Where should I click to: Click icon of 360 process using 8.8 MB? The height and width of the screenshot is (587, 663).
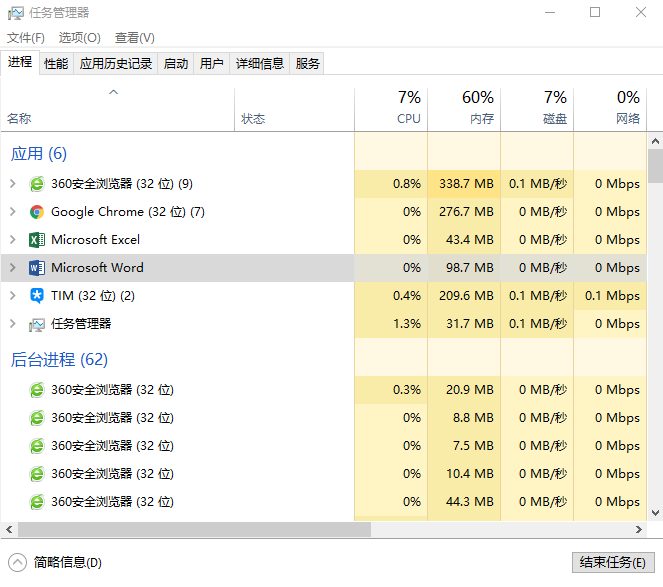click(x=37, y=418)
